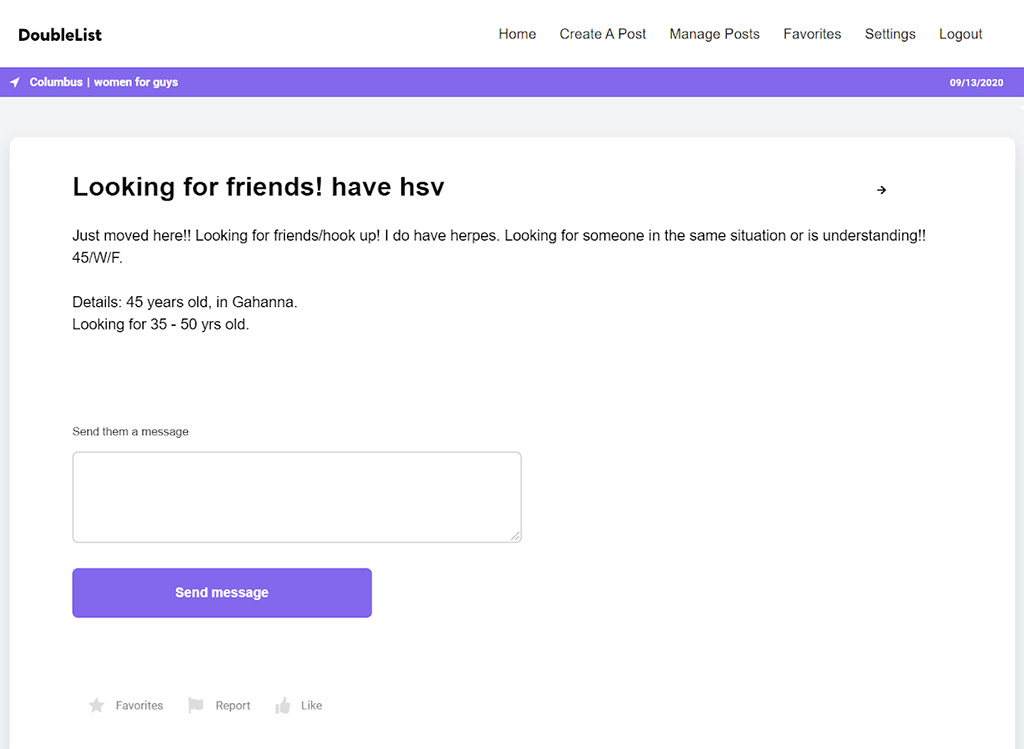
Task: Click the location arrow icon in purple bar
Action: coord(15,82)
